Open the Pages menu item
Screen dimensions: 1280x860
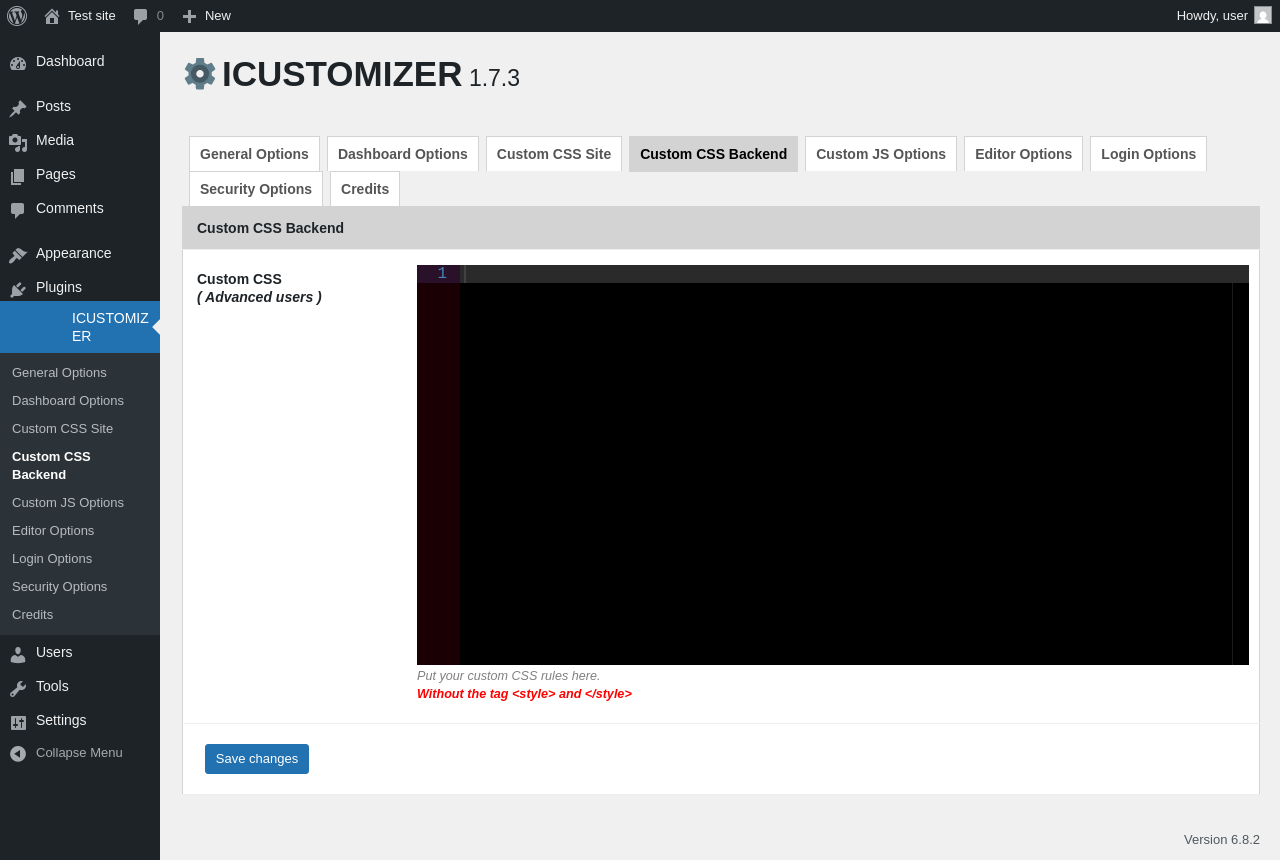80,175
